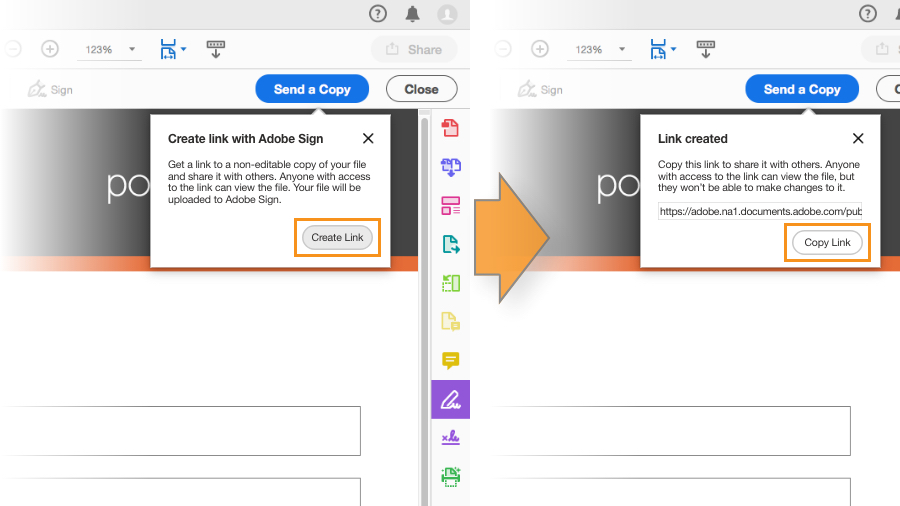The width and height of the screenshot is (900, 506).
Task: Click the Create Link button
Action: point(337,238)
